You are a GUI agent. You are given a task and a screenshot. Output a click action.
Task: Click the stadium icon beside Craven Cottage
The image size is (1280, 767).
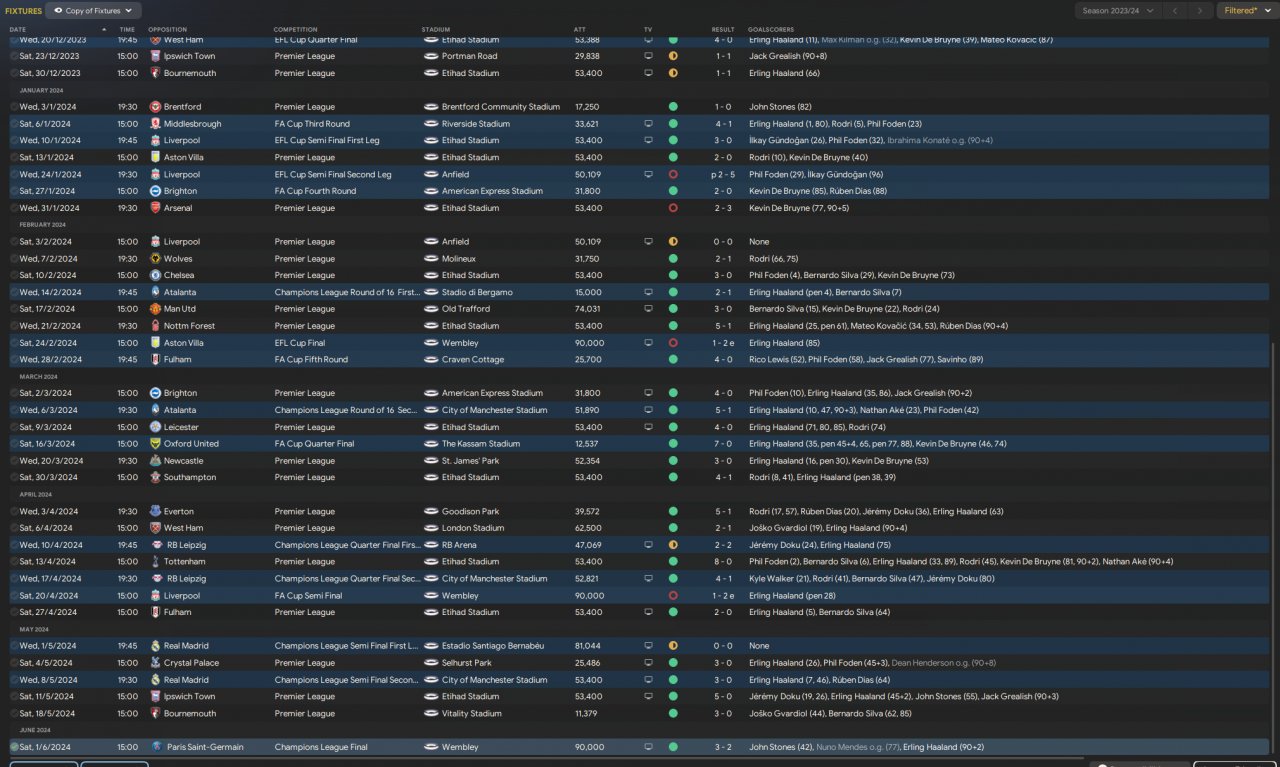click(x=431, y=360)
